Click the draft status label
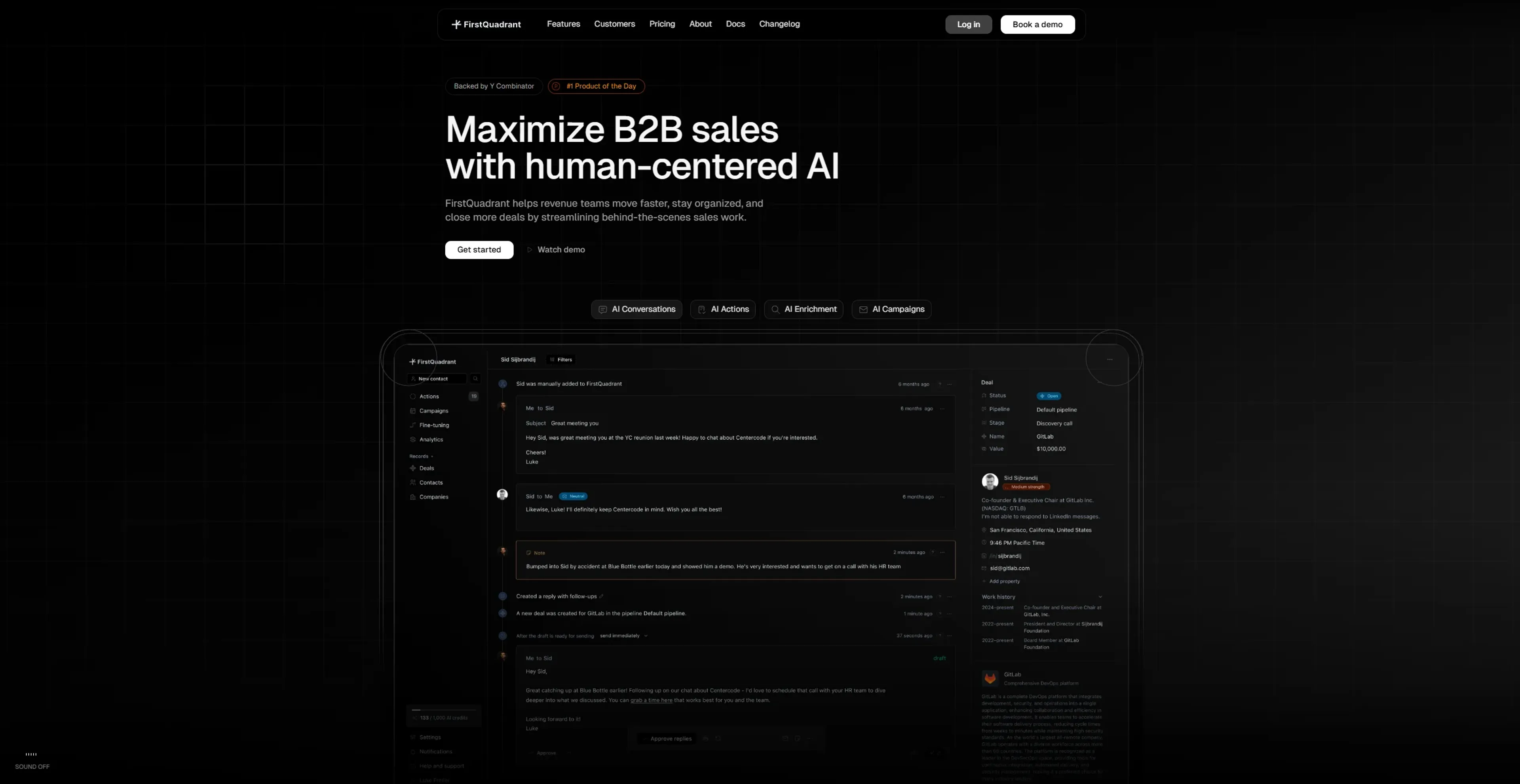The height and width of the screenshot is (784, 1520). pyautogui.click(x=939, y=658)
